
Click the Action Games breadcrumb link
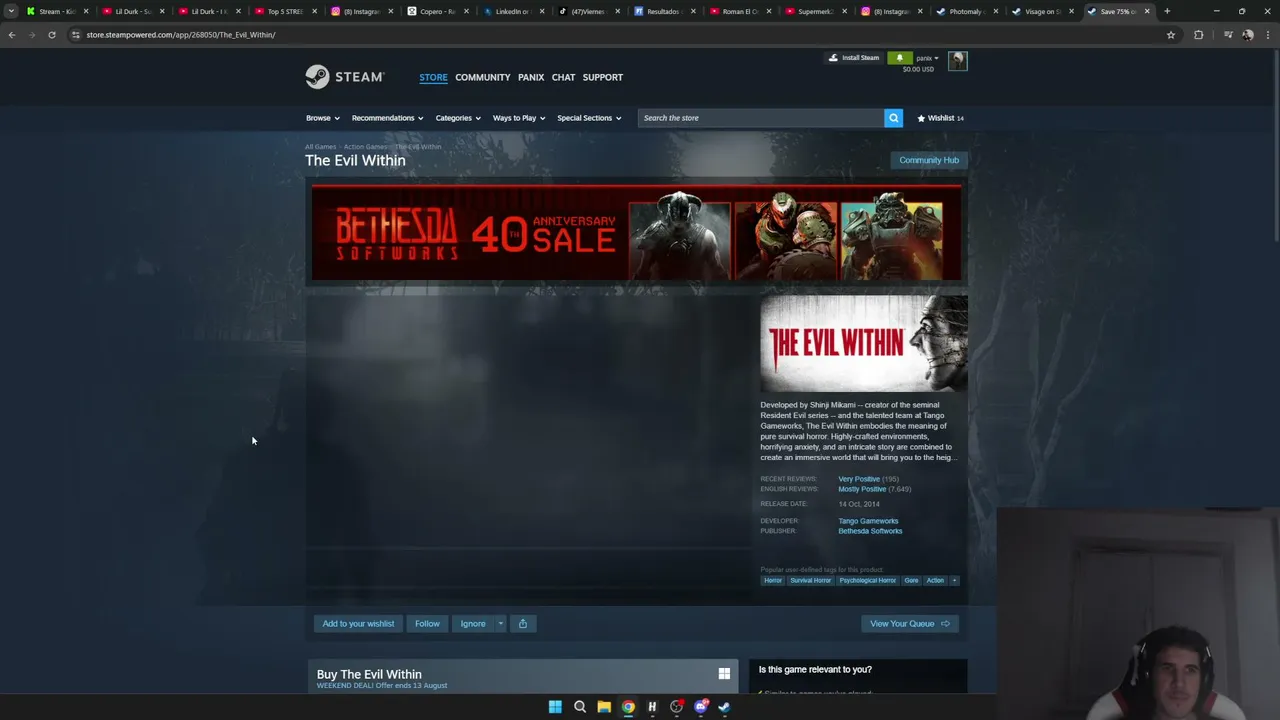pyautogui.click(x=365, y=147)
